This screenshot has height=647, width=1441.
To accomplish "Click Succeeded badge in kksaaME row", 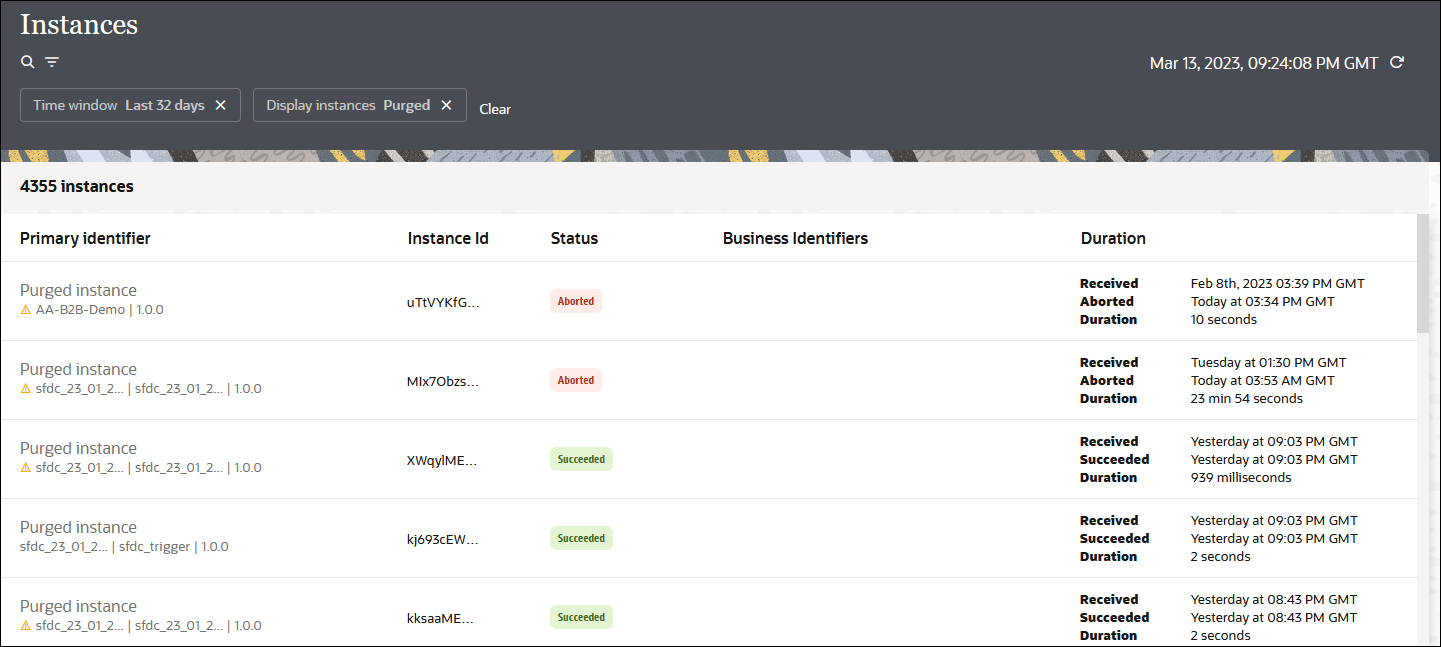I will point(581,617).
